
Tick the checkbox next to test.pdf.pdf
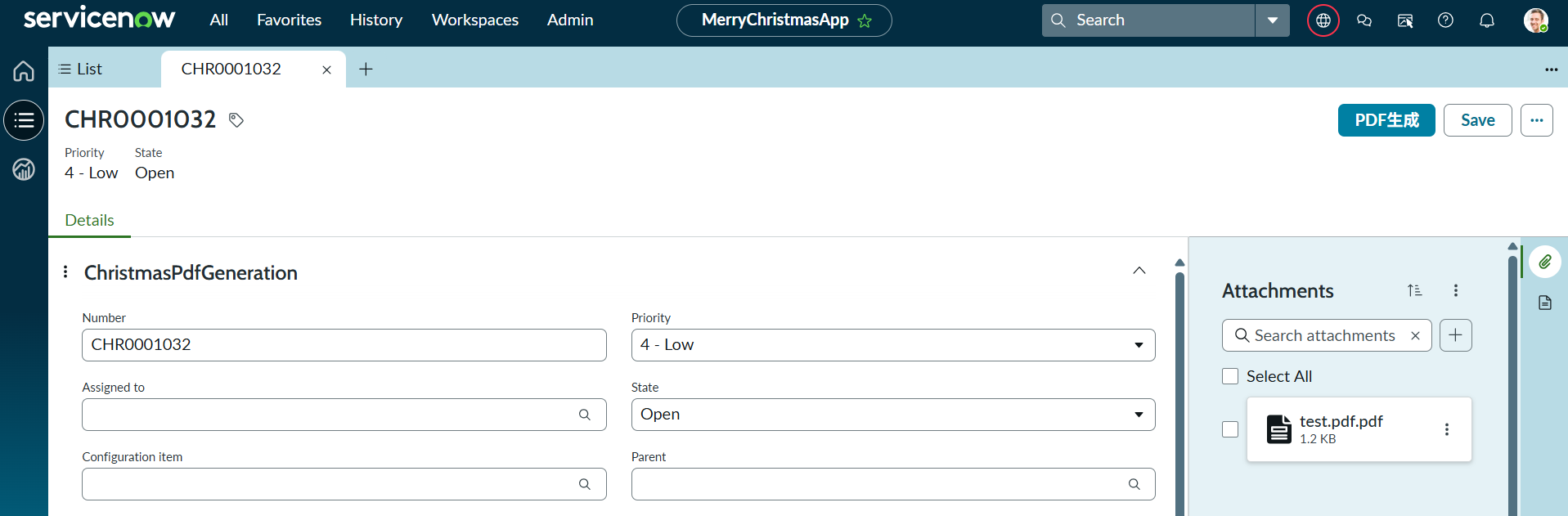pos(1230,429)
